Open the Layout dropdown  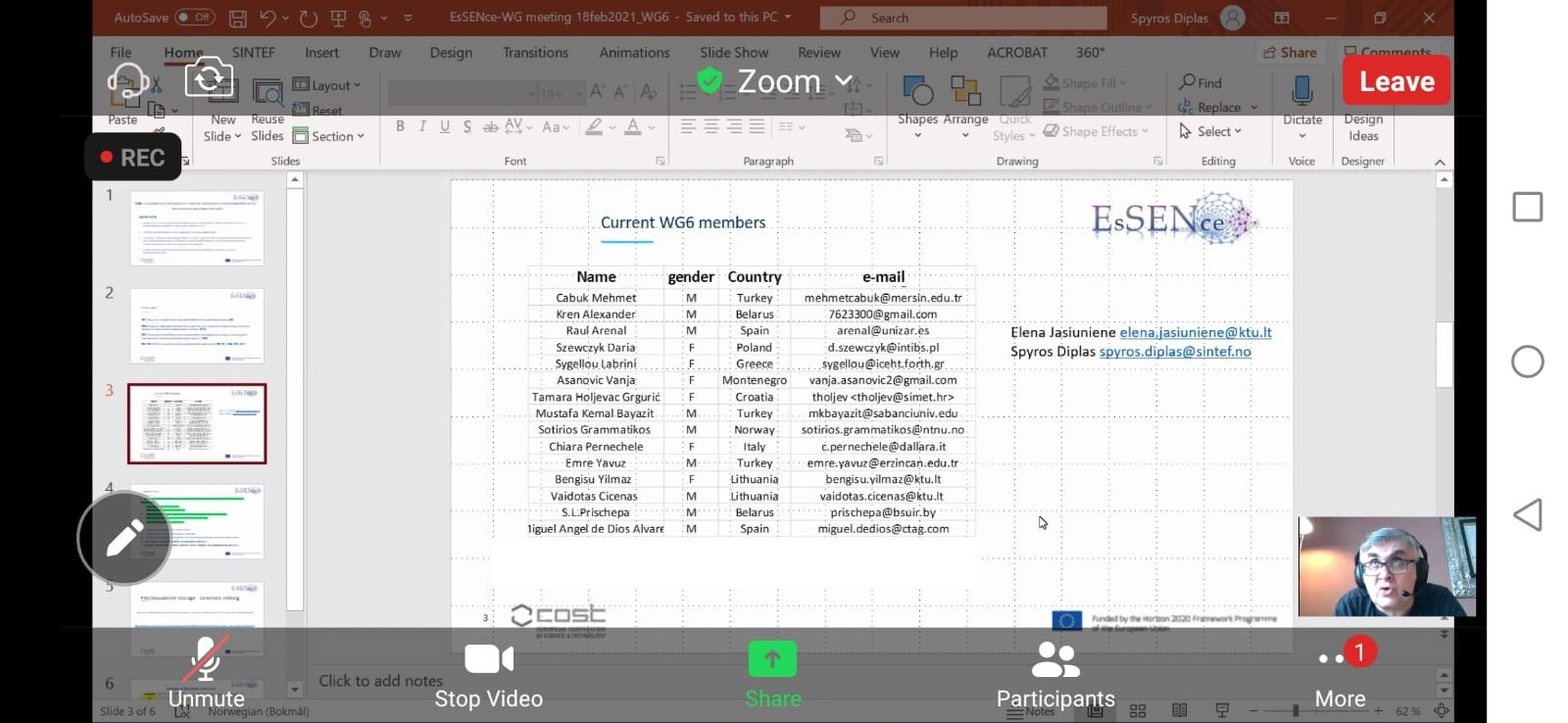pyautogui.click(x=328, y=85)
